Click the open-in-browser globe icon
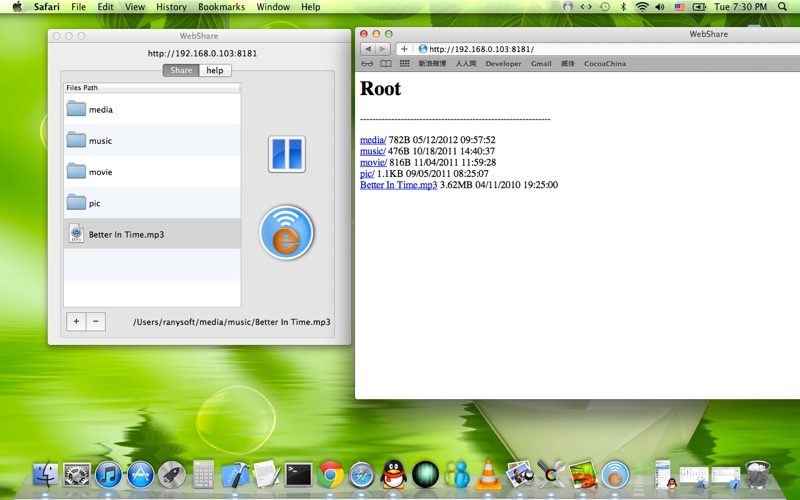This screenshot has width=800, height=500. click(286, 232)
